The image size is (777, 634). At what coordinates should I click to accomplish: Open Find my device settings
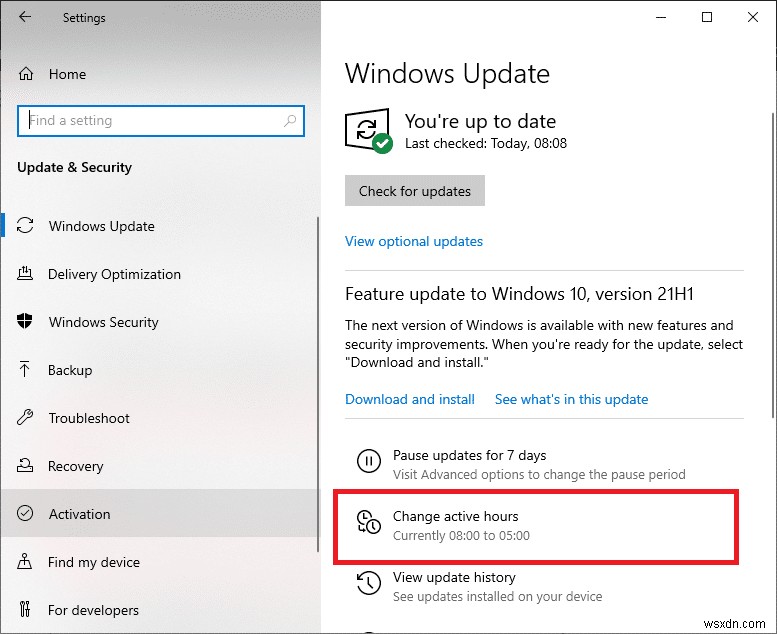93,562
